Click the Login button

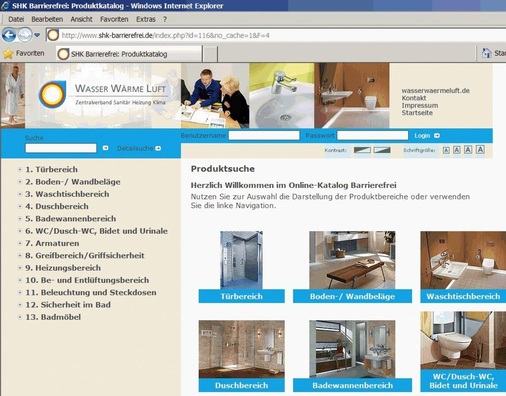click(x=427, y=136)
